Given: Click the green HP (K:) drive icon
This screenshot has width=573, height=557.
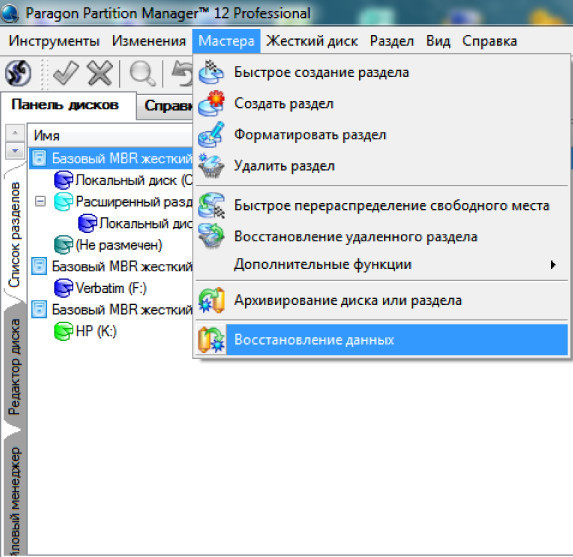Looking at the screenshot, I should (63, 331).
